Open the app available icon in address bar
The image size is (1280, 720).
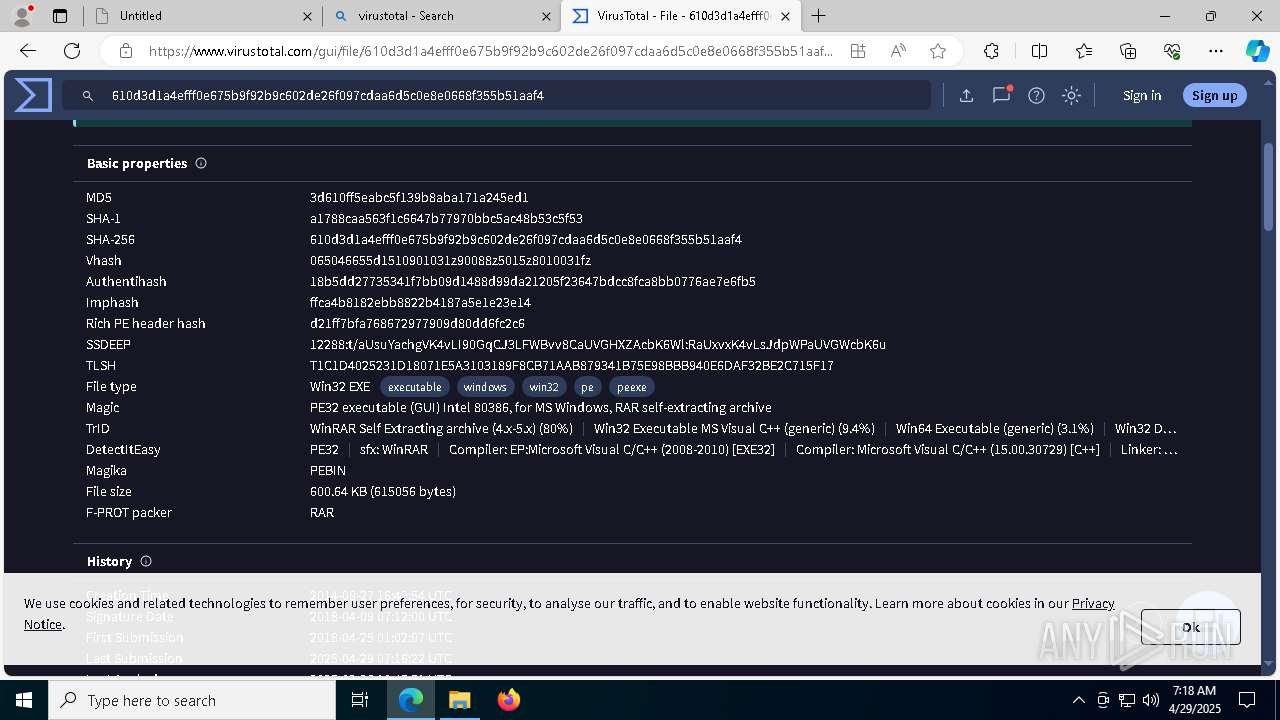click(x=858, y=51)
